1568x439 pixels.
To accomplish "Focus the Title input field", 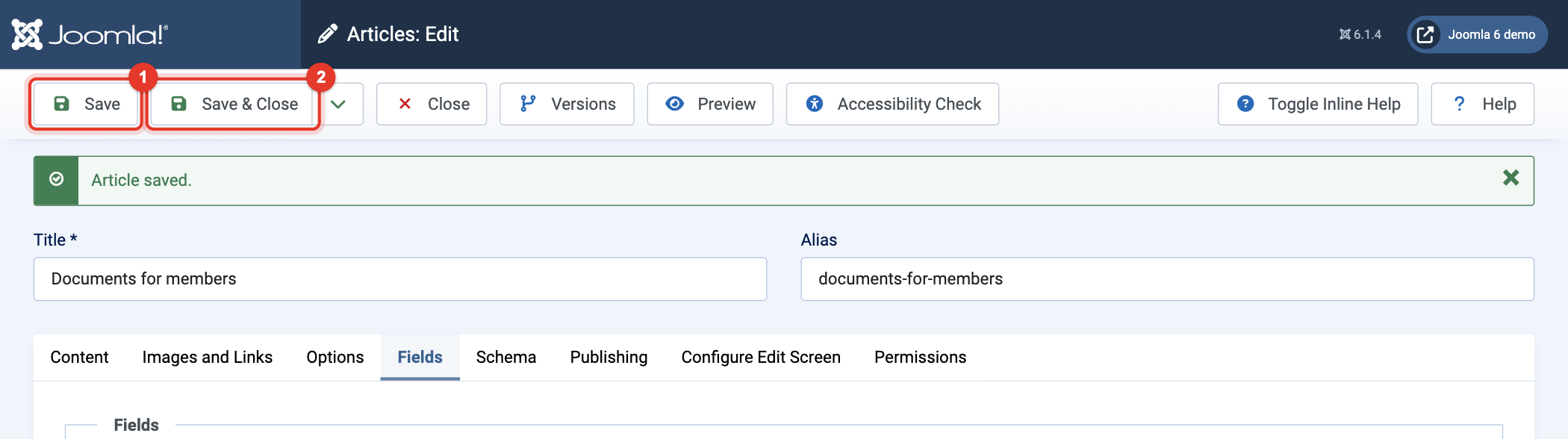I will [x=400, y=279].
